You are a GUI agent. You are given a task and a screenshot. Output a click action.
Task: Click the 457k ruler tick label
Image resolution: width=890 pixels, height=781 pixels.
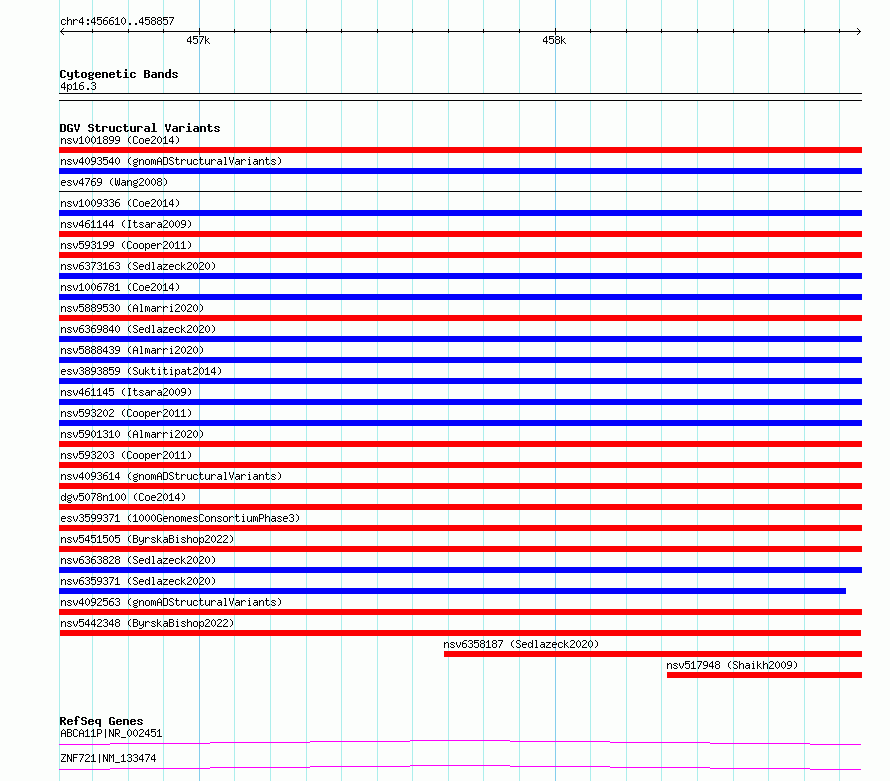tap(198, 40)
